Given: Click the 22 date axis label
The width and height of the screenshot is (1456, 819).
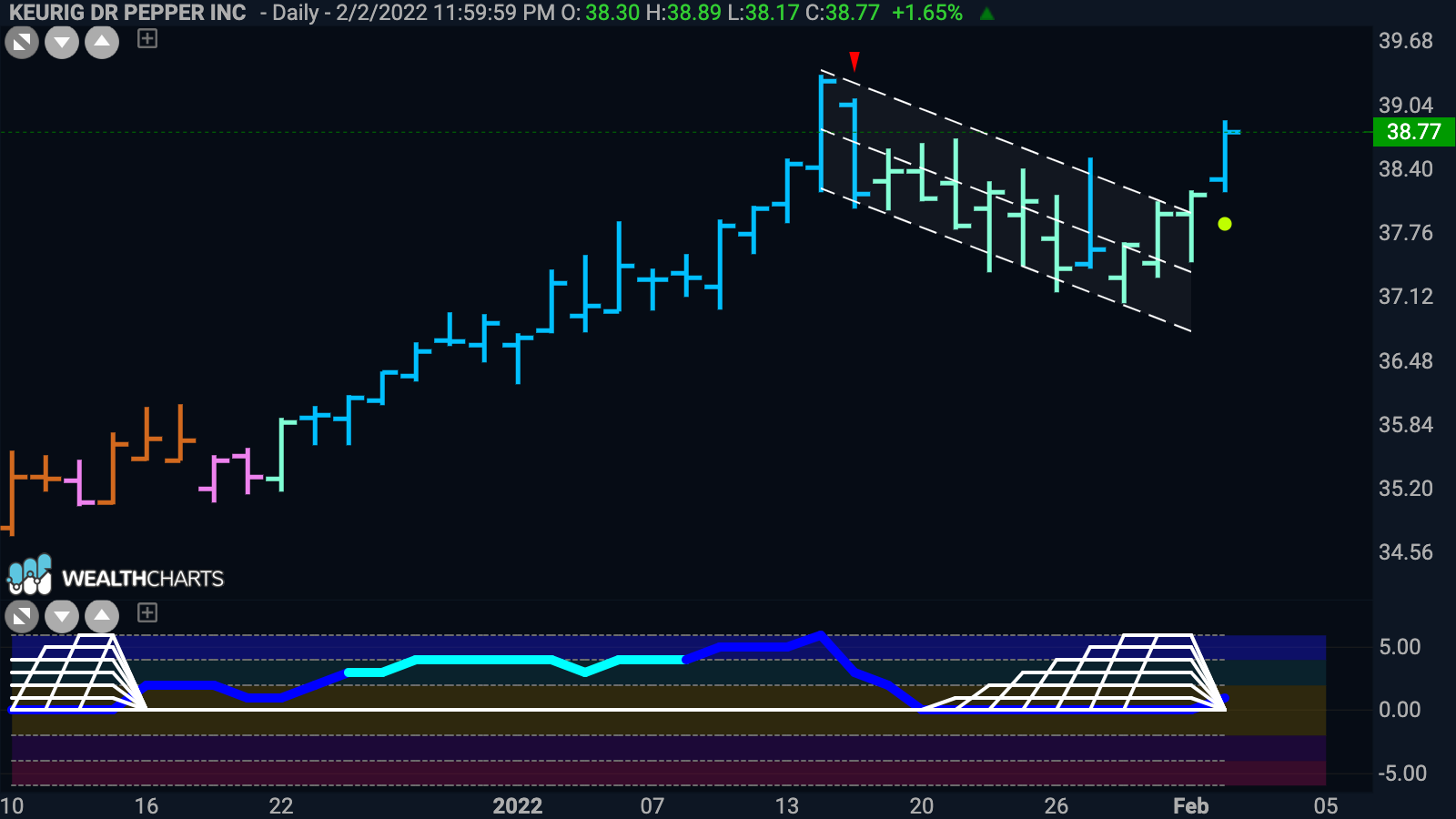Looking at the screenshot, I should click(281, 805).
